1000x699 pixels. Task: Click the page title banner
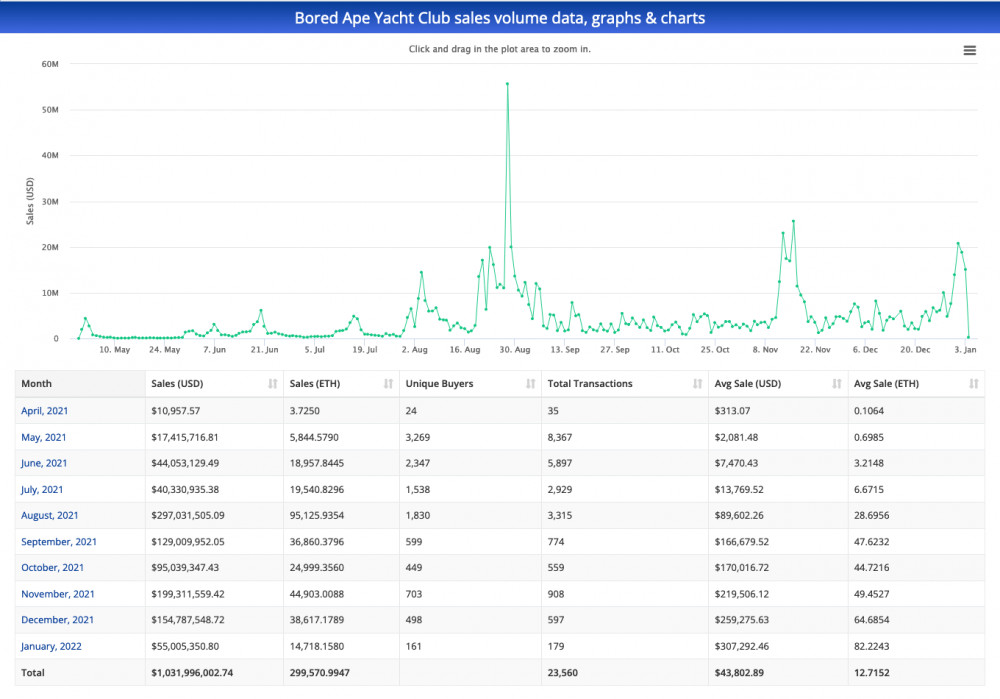(x=500, y=18)
